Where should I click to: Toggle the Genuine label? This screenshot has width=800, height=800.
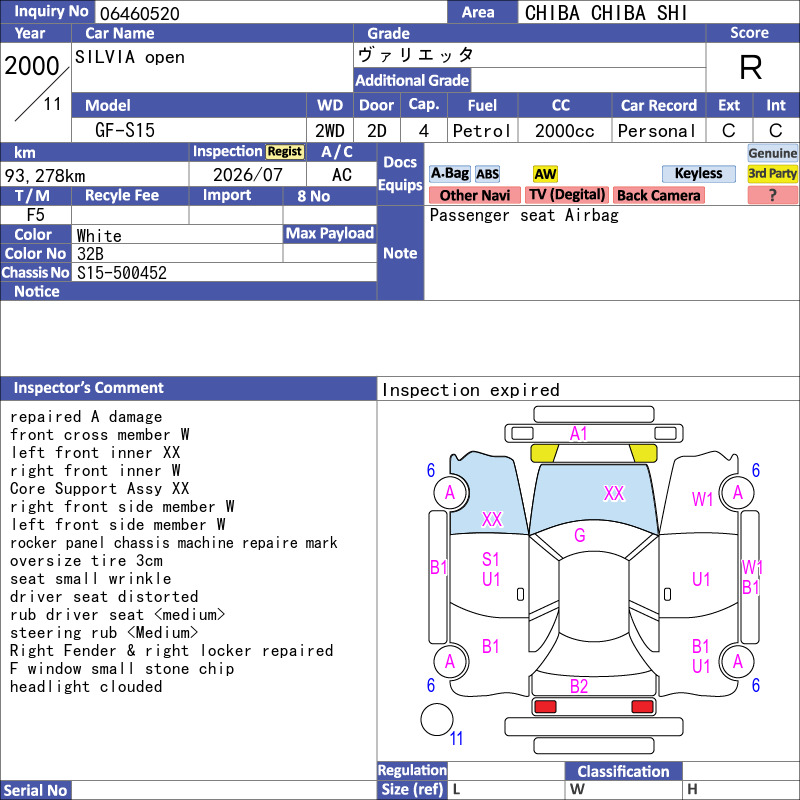click(x=772, y=153)
